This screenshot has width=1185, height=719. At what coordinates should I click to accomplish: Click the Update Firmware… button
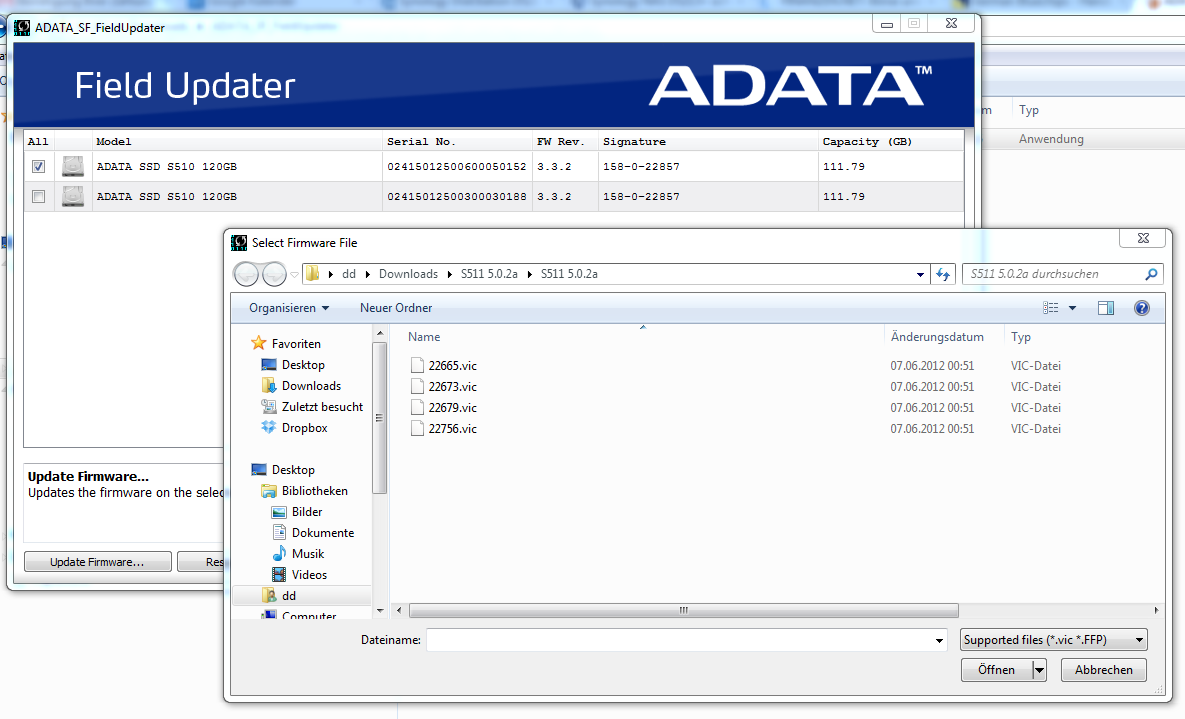tap(97, 562)
